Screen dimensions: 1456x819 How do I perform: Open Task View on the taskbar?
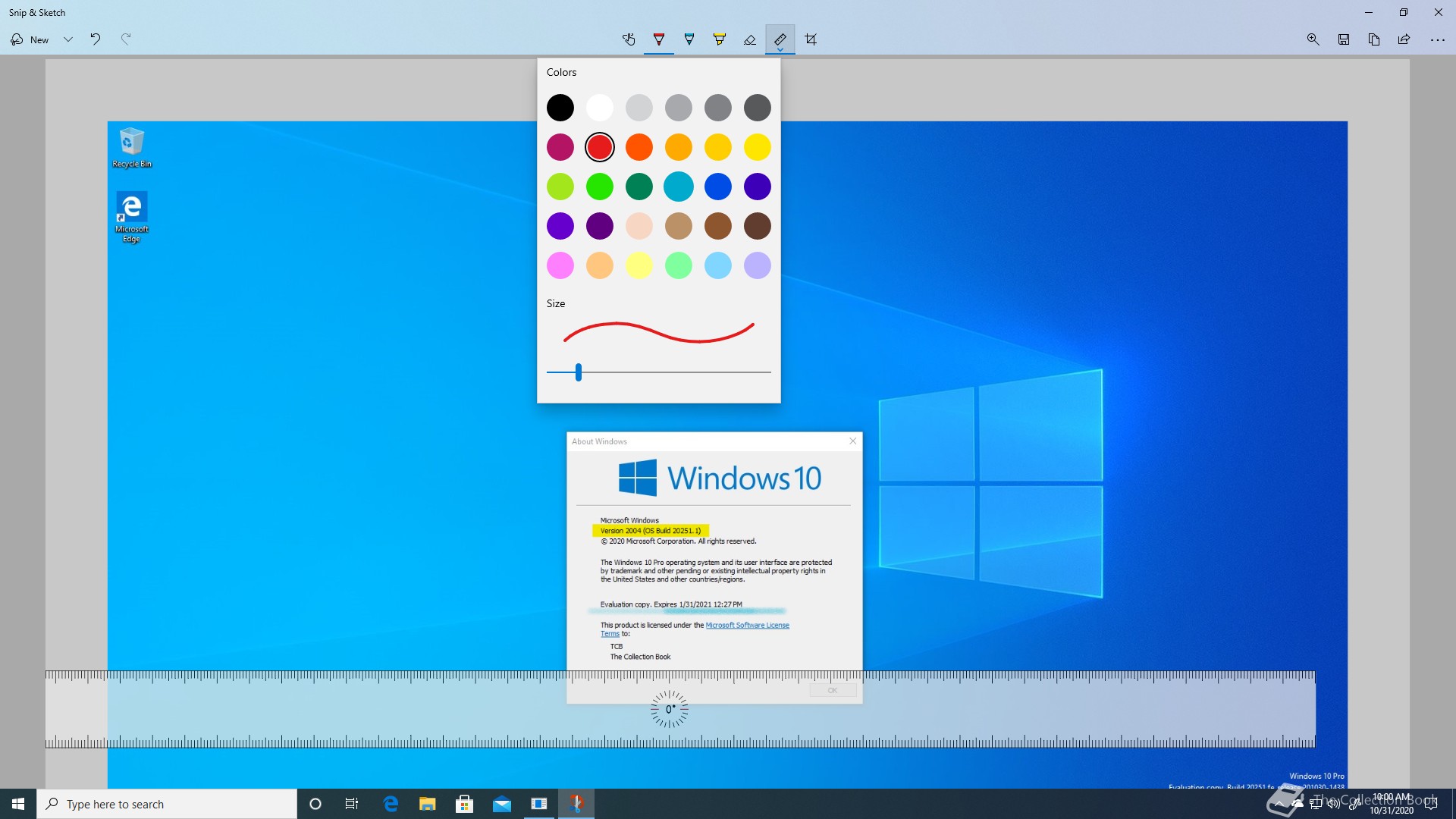point(352,804)
